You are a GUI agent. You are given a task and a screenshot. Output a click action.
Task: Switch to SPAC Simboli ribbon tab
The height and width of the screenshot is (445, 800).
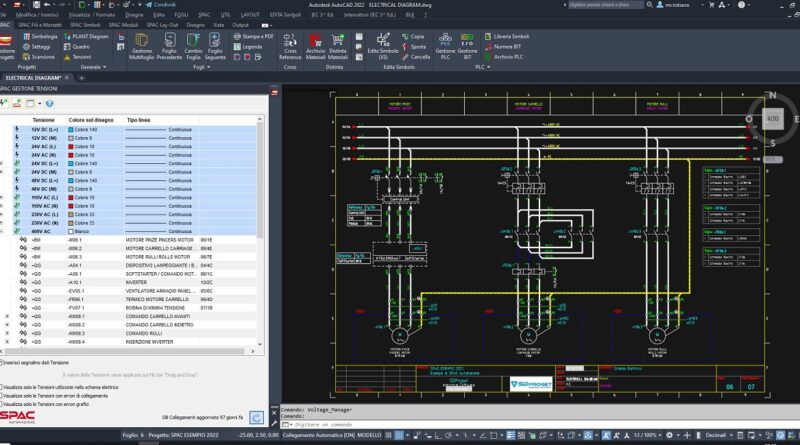coord(83,25)
